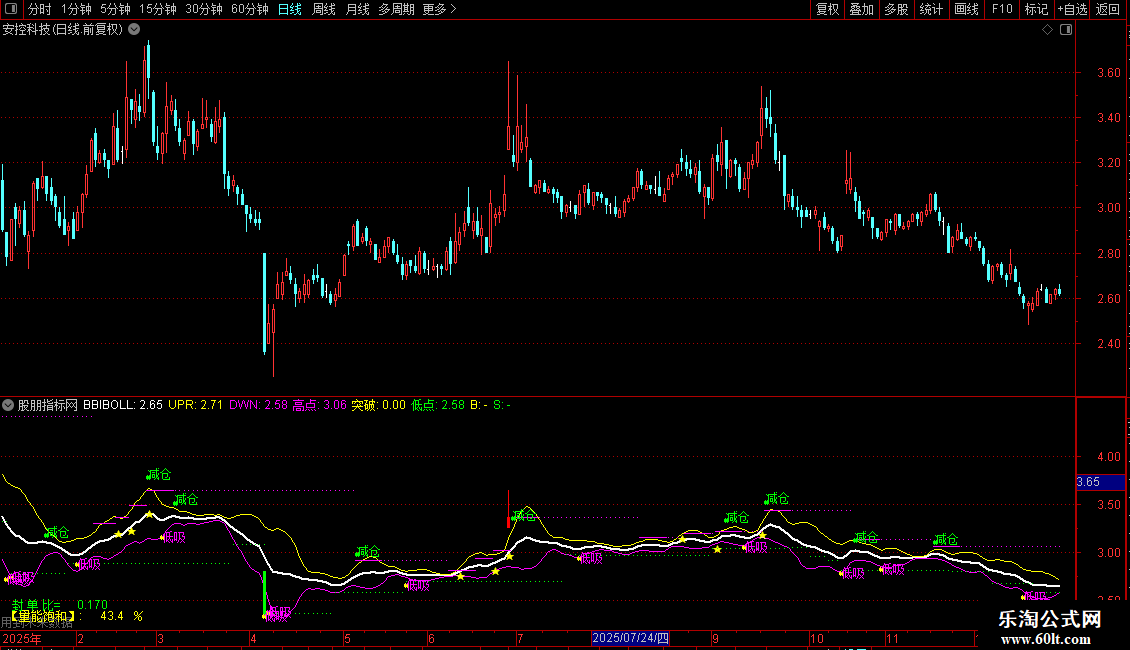
Task: Switch to 多周期 multi-period view
Action: click(x=396, y=9)
